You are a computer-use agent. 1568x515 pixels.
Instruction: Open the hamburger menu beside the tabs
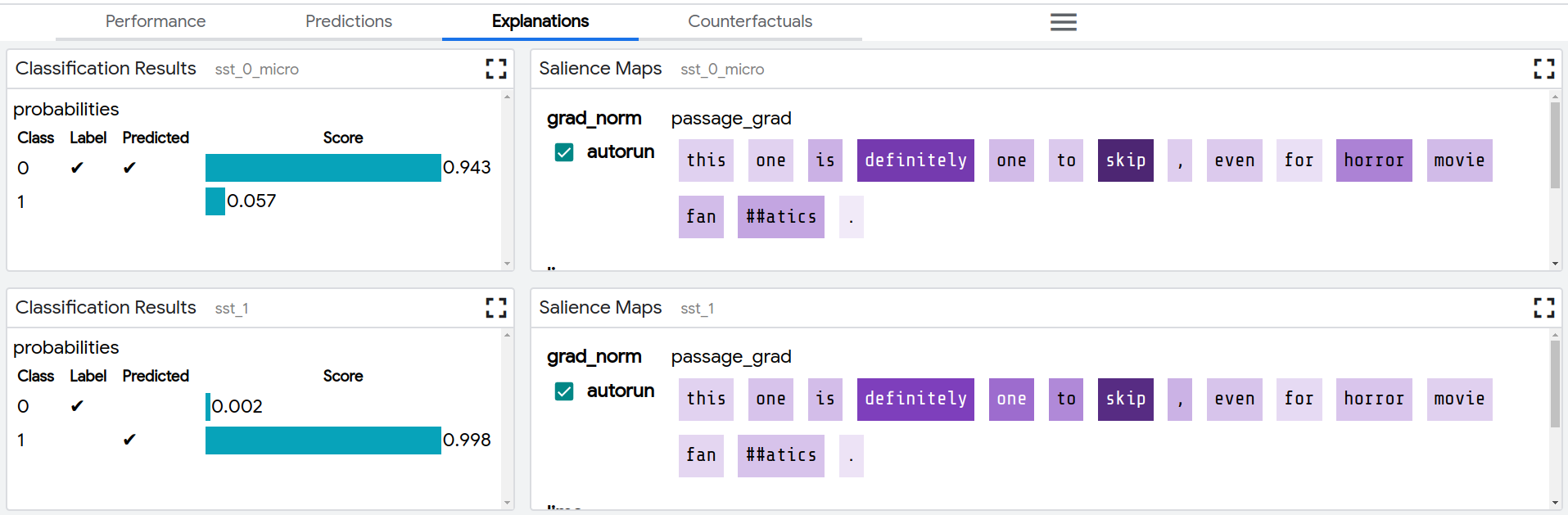tap(1063, 22)
